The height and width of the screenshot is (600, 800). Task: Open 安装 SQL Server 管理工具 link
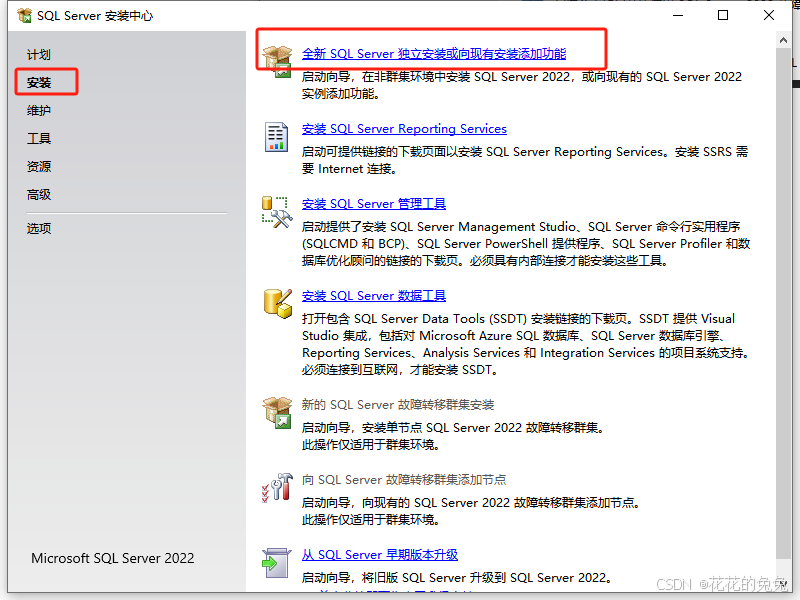[x=373, y=204]
